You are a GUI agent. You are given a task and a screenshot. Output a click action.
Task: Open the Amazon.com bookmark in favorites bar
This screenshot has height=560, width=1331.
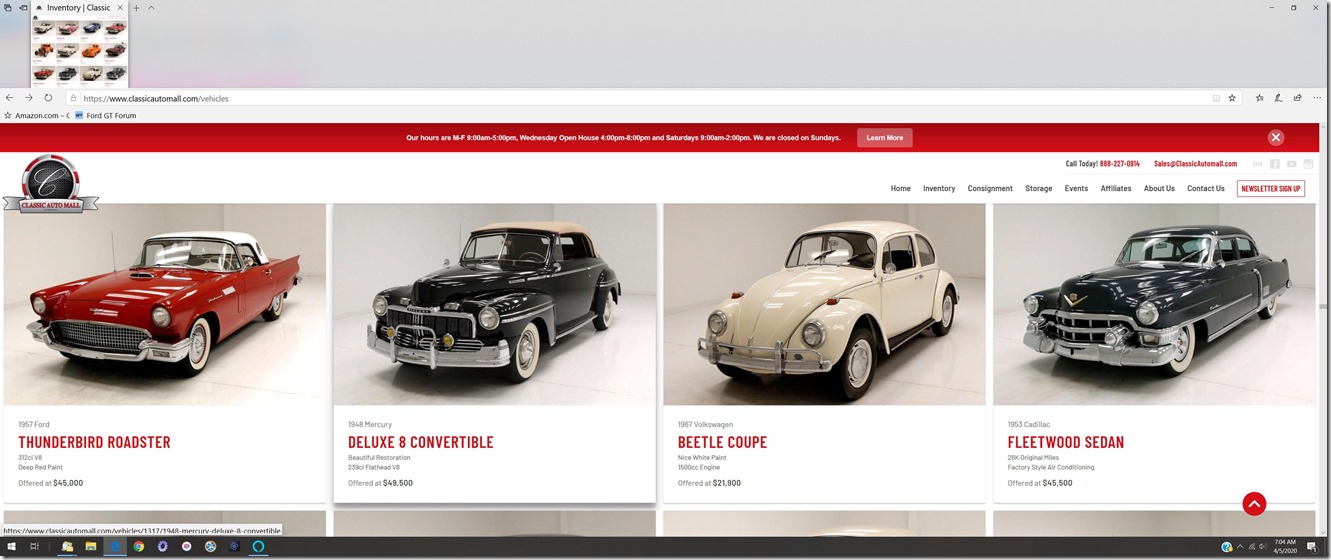pyautogui.click(x=36, y=116)
